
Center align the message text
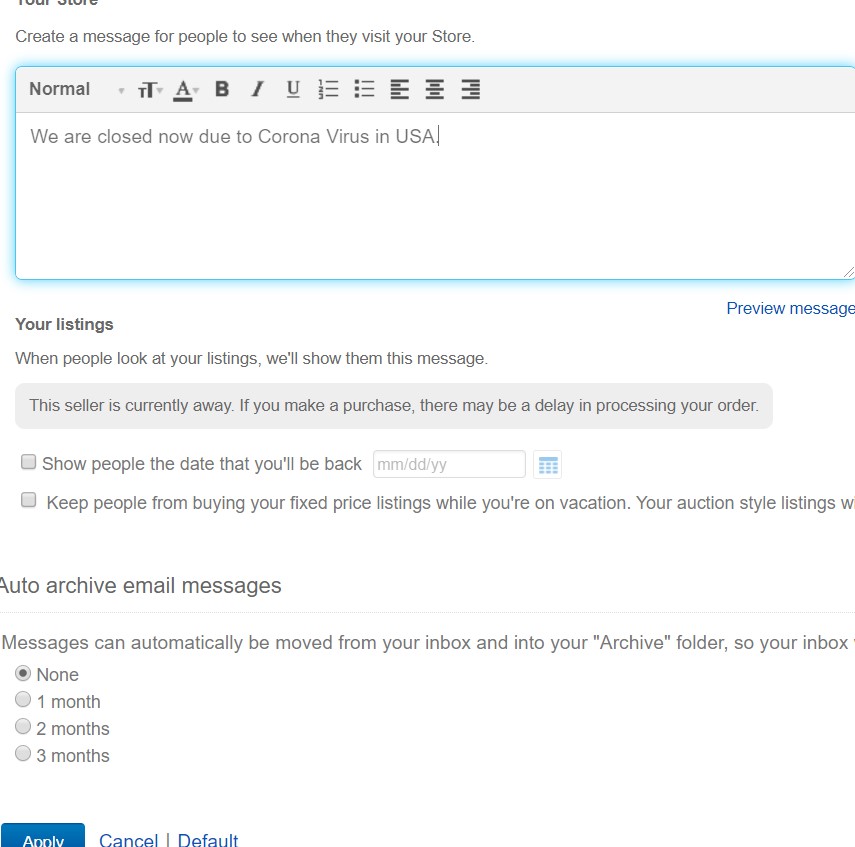pos(435,89)
